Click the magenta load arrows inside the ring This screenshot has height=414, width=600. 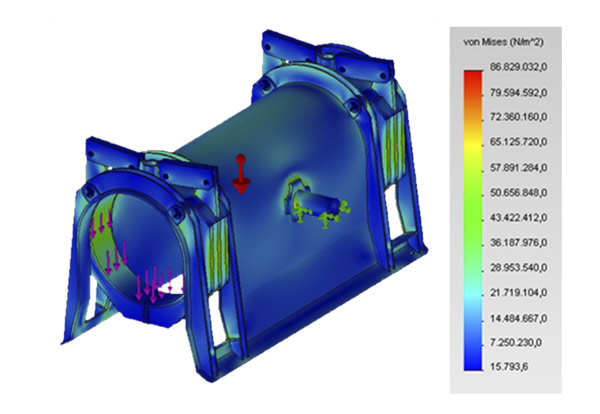coord(136,256)
